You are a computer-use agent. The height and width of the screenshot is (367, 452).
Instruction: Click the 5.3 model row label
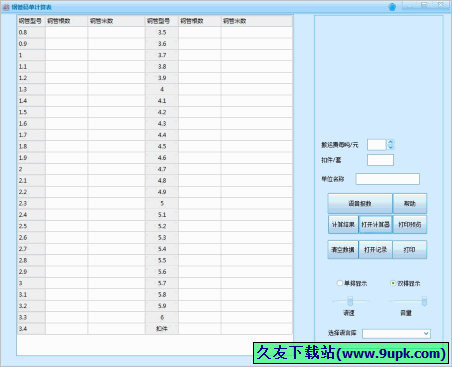[162, 237]
